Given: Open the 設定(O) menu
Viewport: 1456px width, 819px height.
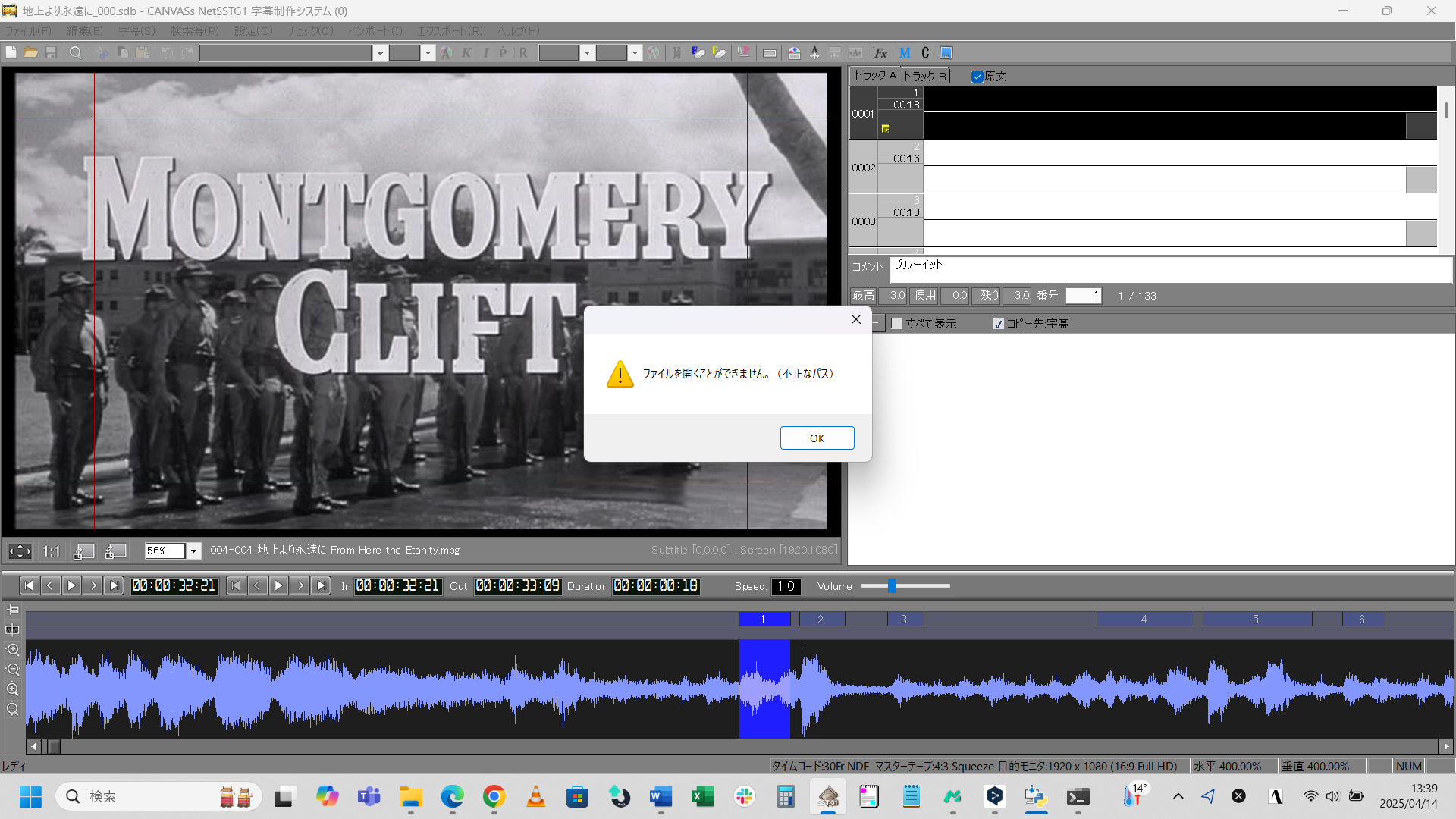Looking at the screenshot, I should tap(253, 31).
